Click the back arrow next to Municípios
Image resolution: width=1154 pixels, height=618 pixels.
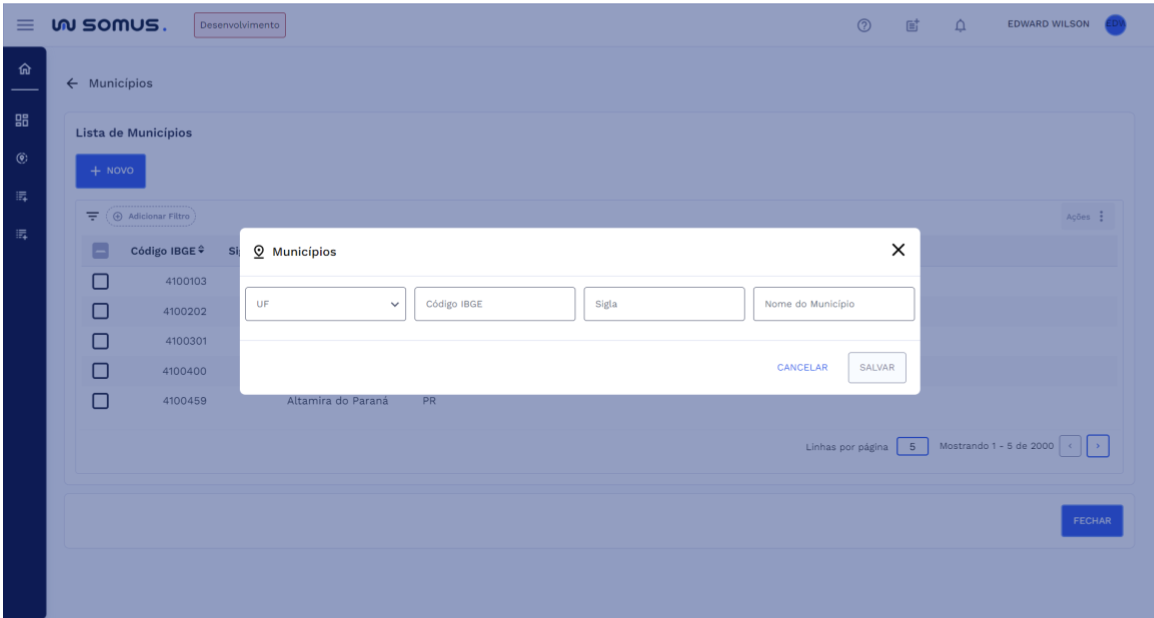(72, 83)
